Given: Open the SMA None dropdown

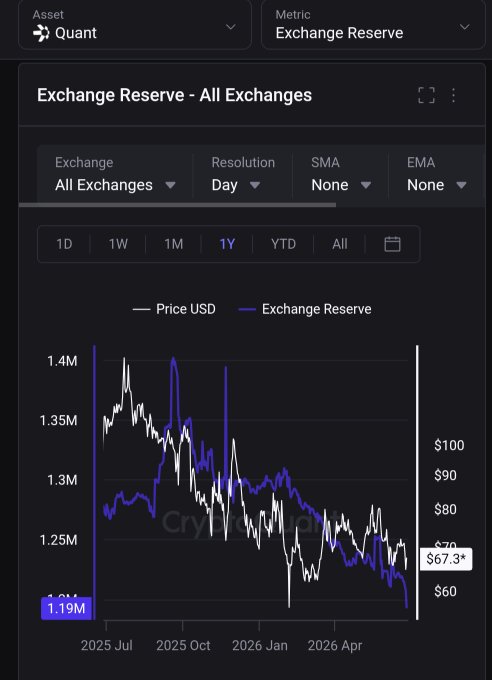Looking at the screenshot, I should click(x=341, y=175).
